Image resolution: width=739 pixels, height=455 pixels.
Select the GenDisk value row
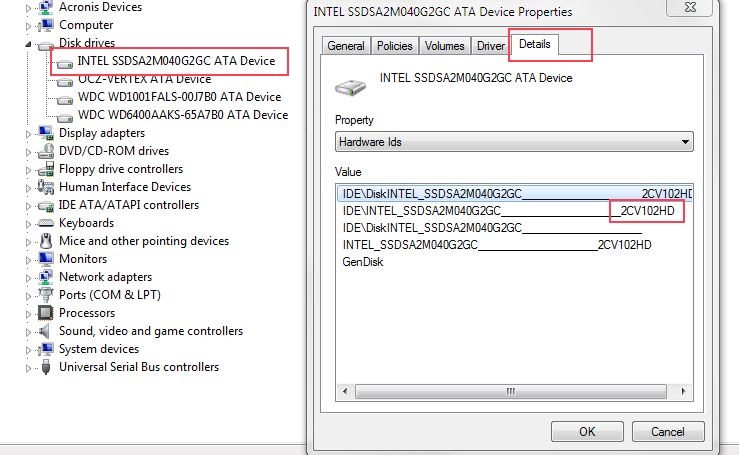tap(515, 262)
